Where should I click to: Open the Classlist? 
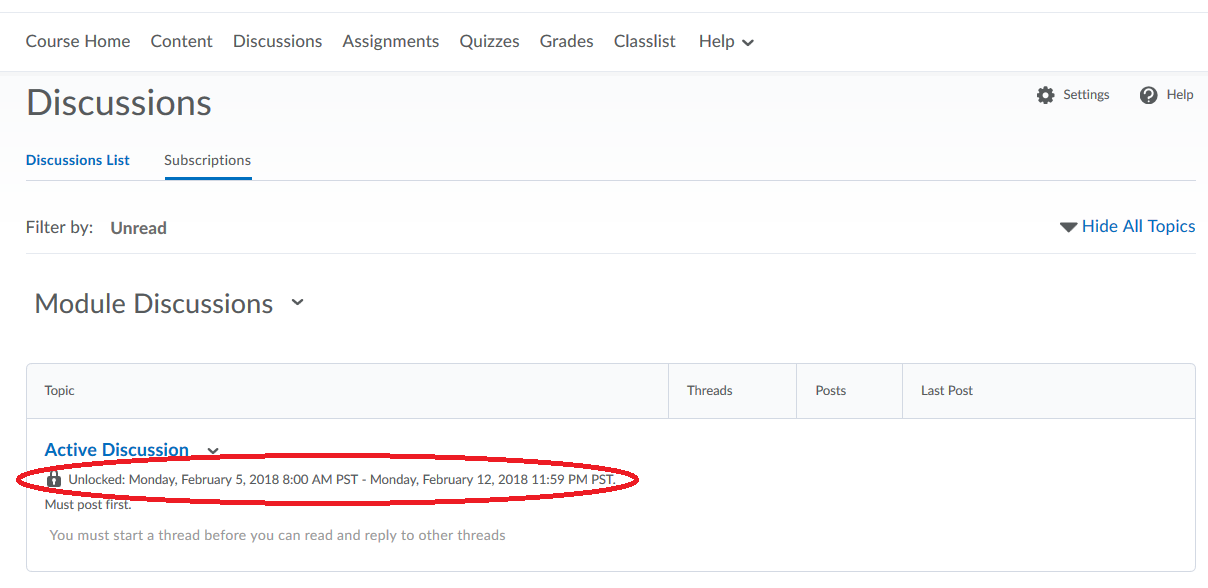tap(644, 41)
